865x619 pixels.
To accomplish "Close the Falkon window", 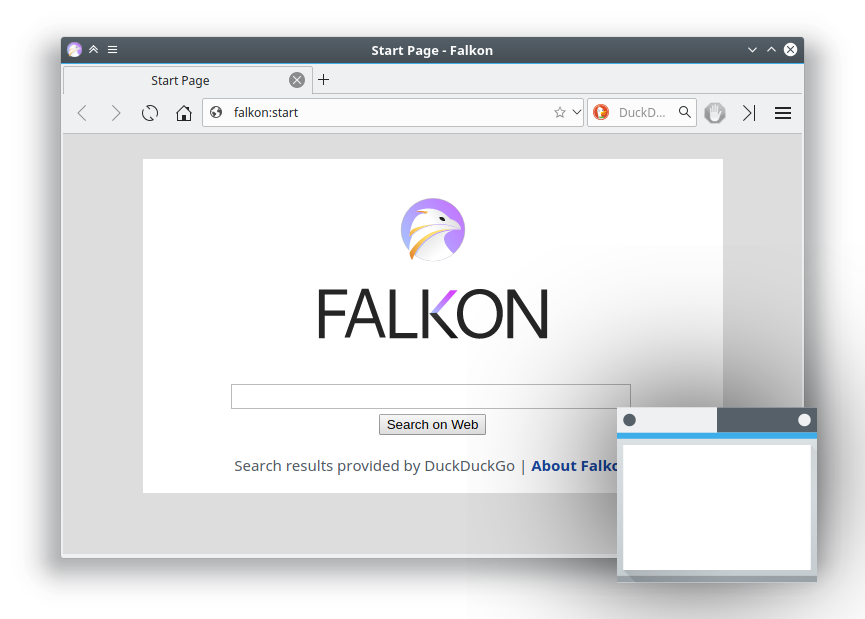I will 791,50.
